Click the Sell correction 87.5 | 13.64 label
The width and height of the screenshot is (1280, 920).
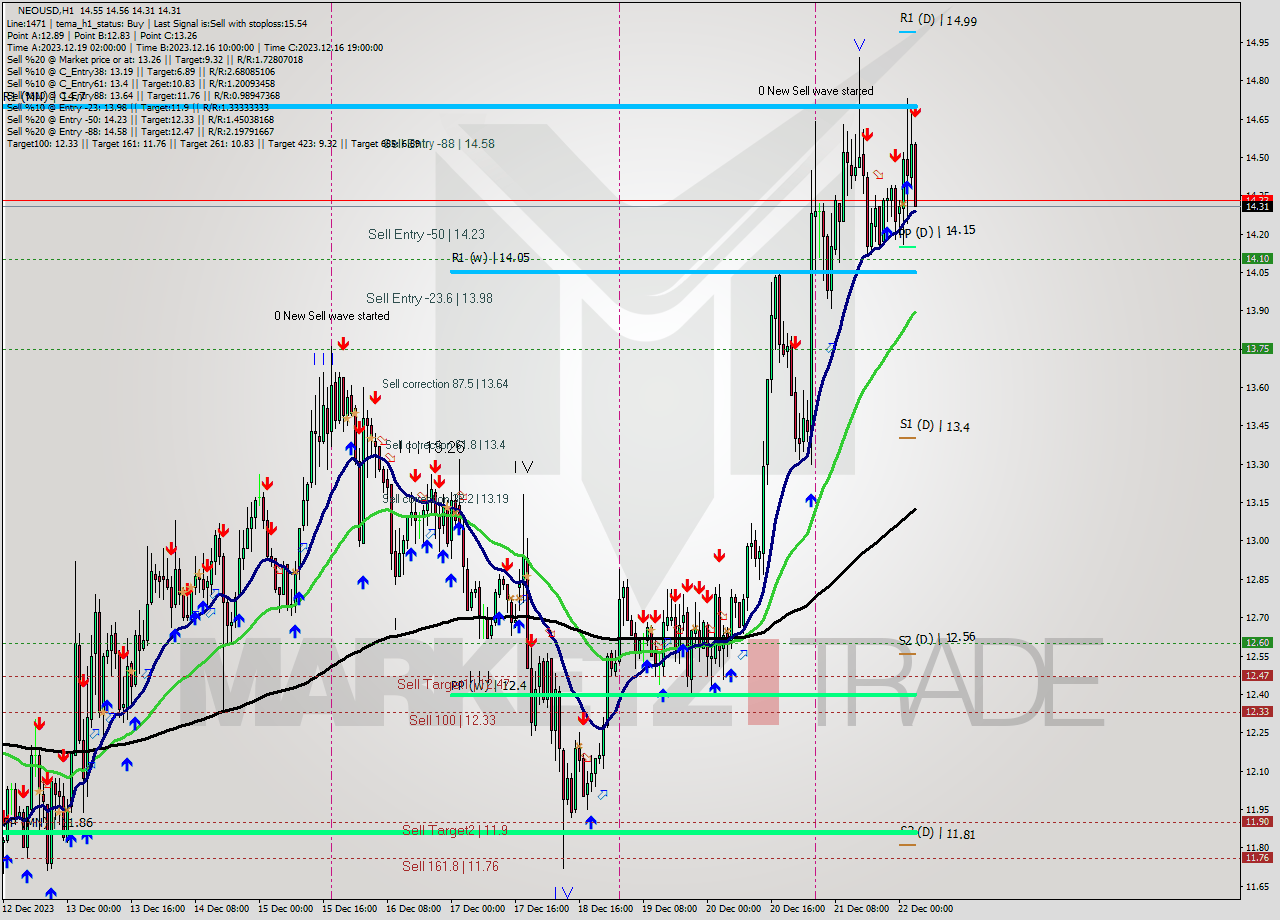(445, 384)
